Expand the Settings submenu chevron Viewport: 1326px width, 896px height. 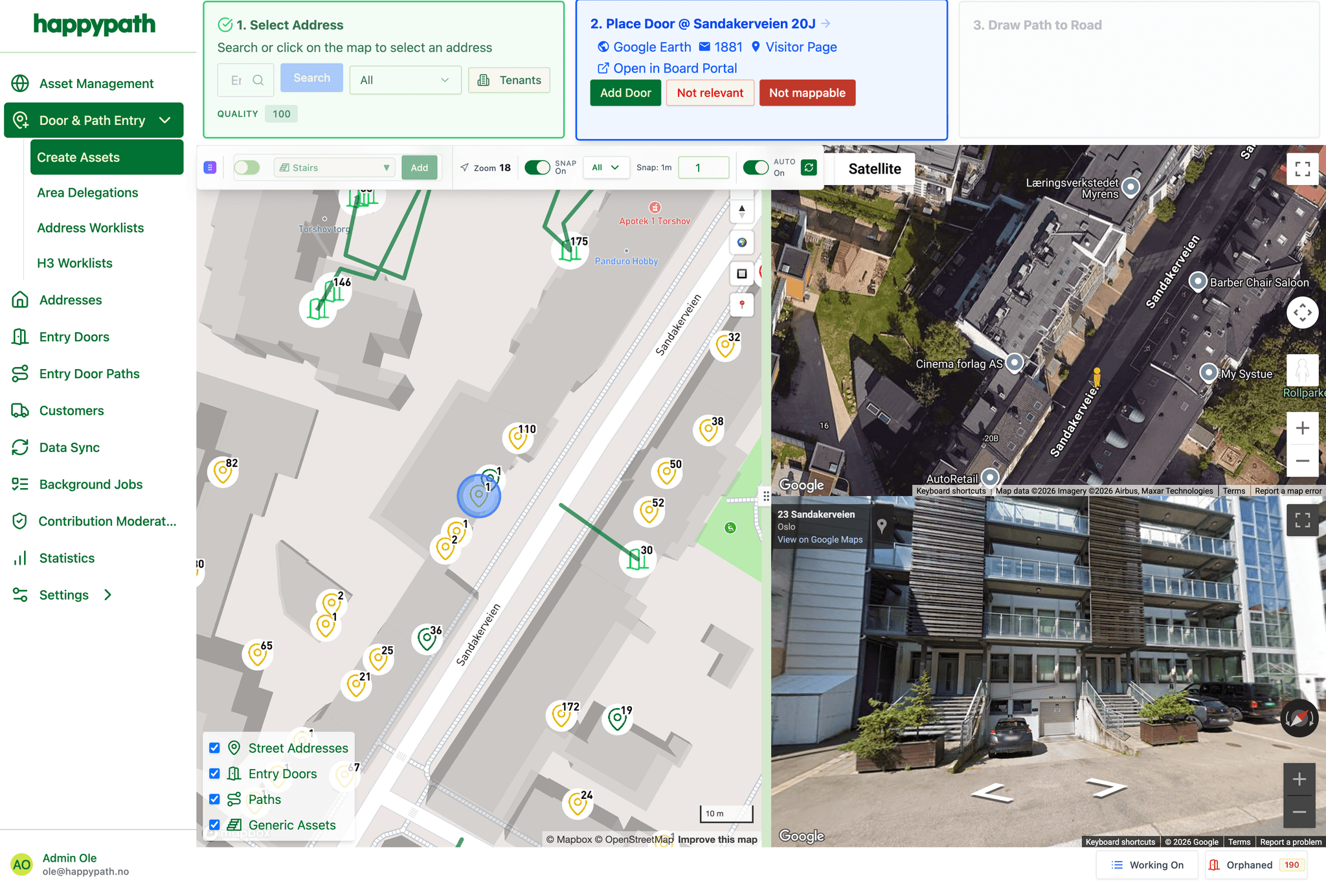pyautogui.click(x=108, y=595)
